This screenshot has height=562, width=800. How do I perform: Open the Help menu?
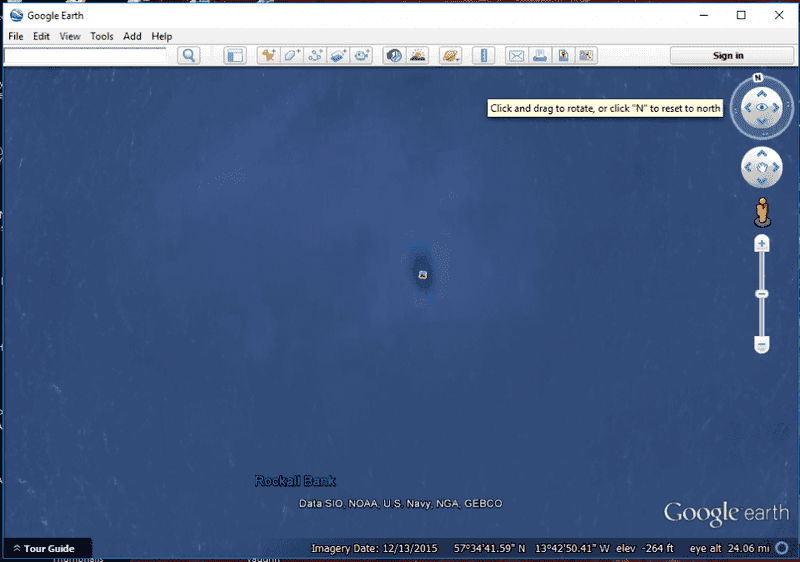[x=162, y=36]
